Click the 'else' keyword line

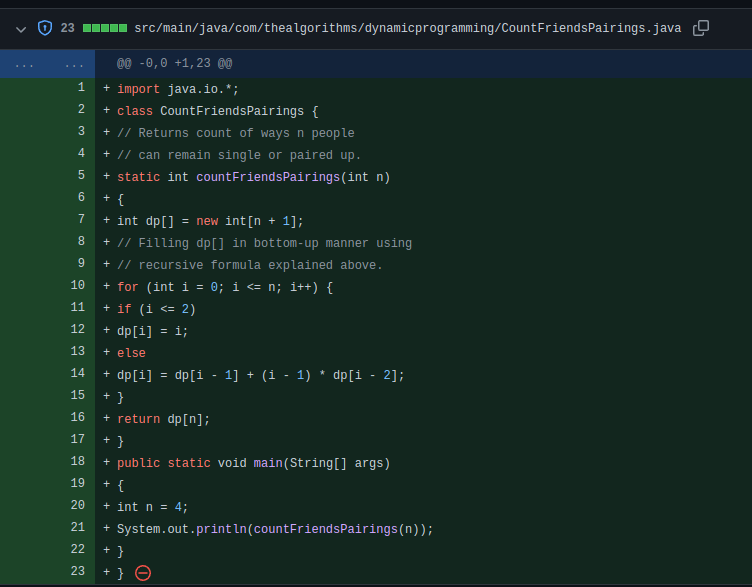point(131,353)
